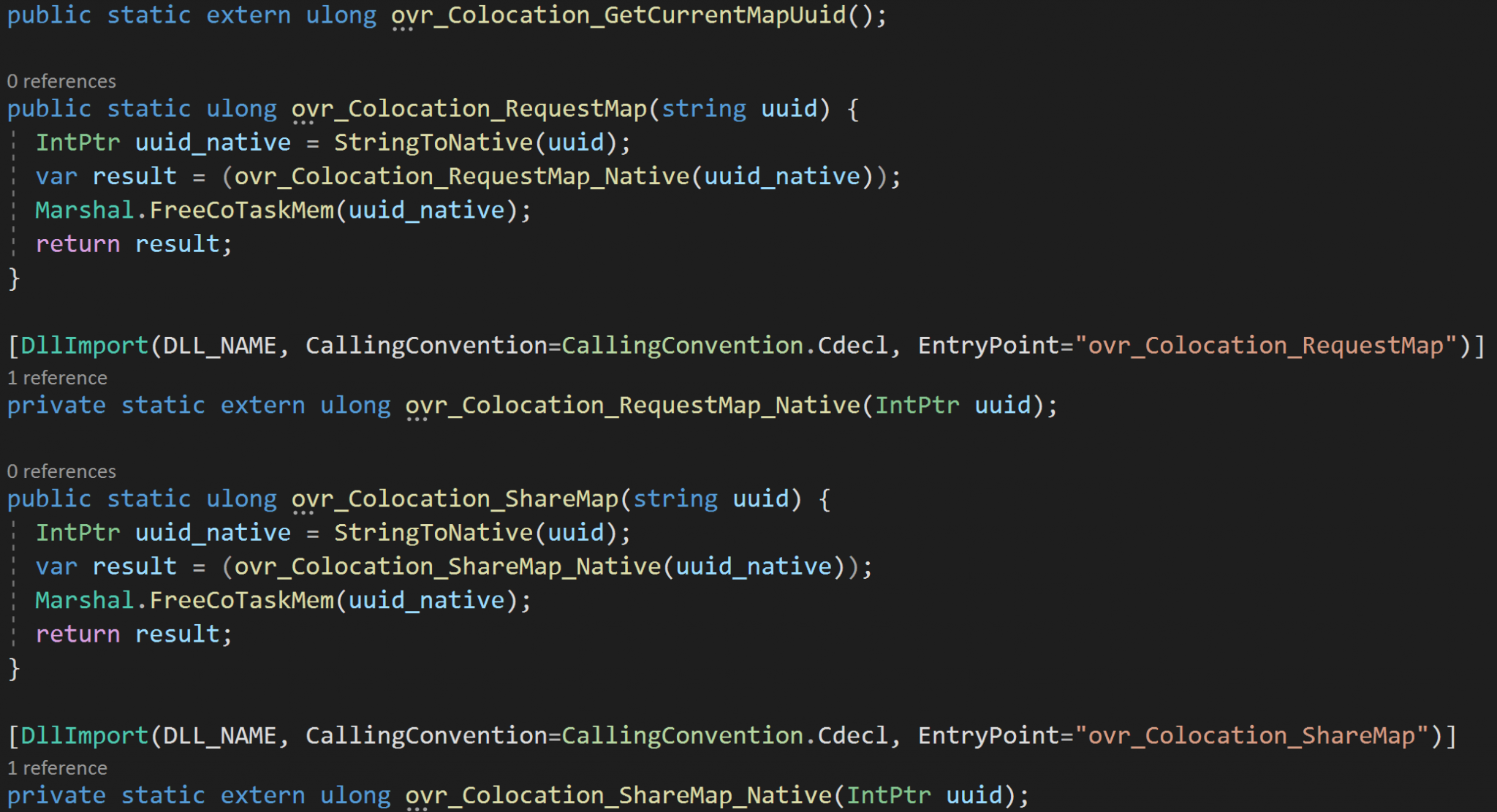Viewport: 1497px width, 812px height.
Task: Click extern keyword on GetCurrentMapUuid line
Action: [x=249, y=15]
